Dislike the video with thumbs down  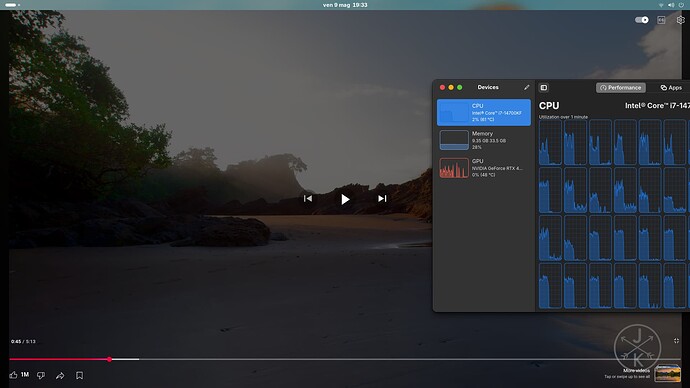[x=41, y=375]
